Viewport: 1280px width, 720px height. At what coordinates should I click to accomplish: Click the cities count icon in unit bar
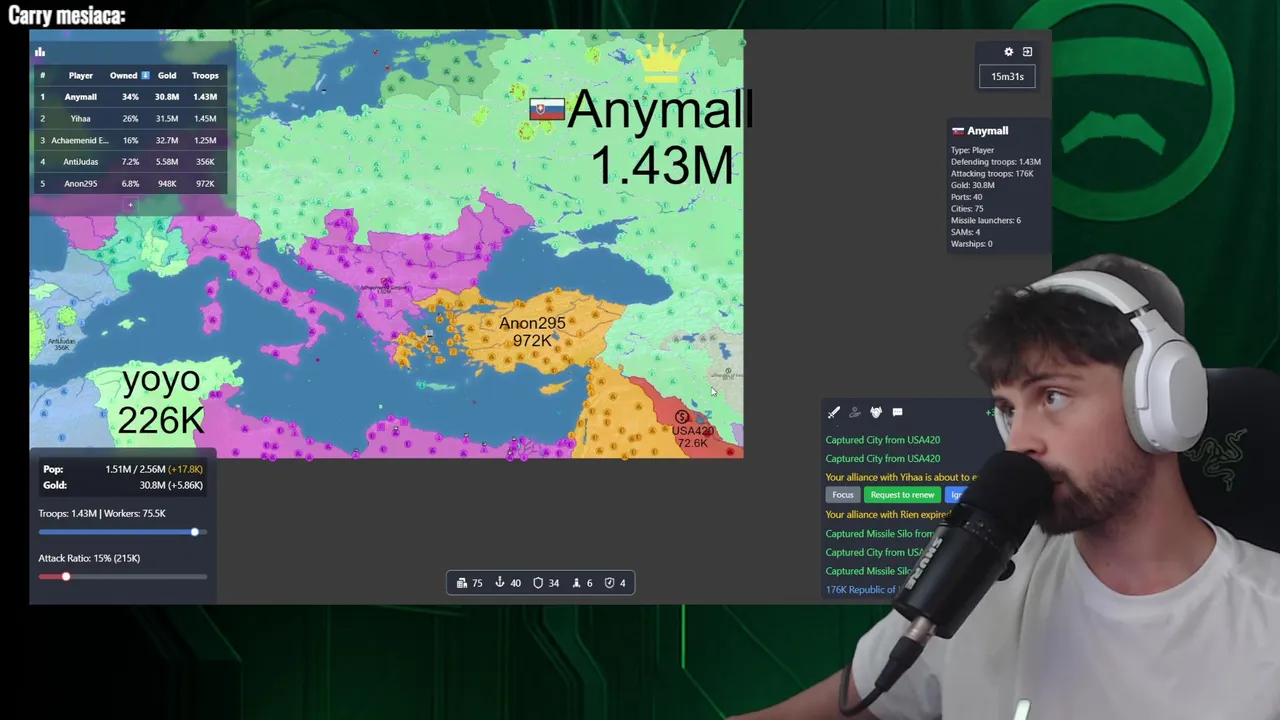click(x=462, y=583)
